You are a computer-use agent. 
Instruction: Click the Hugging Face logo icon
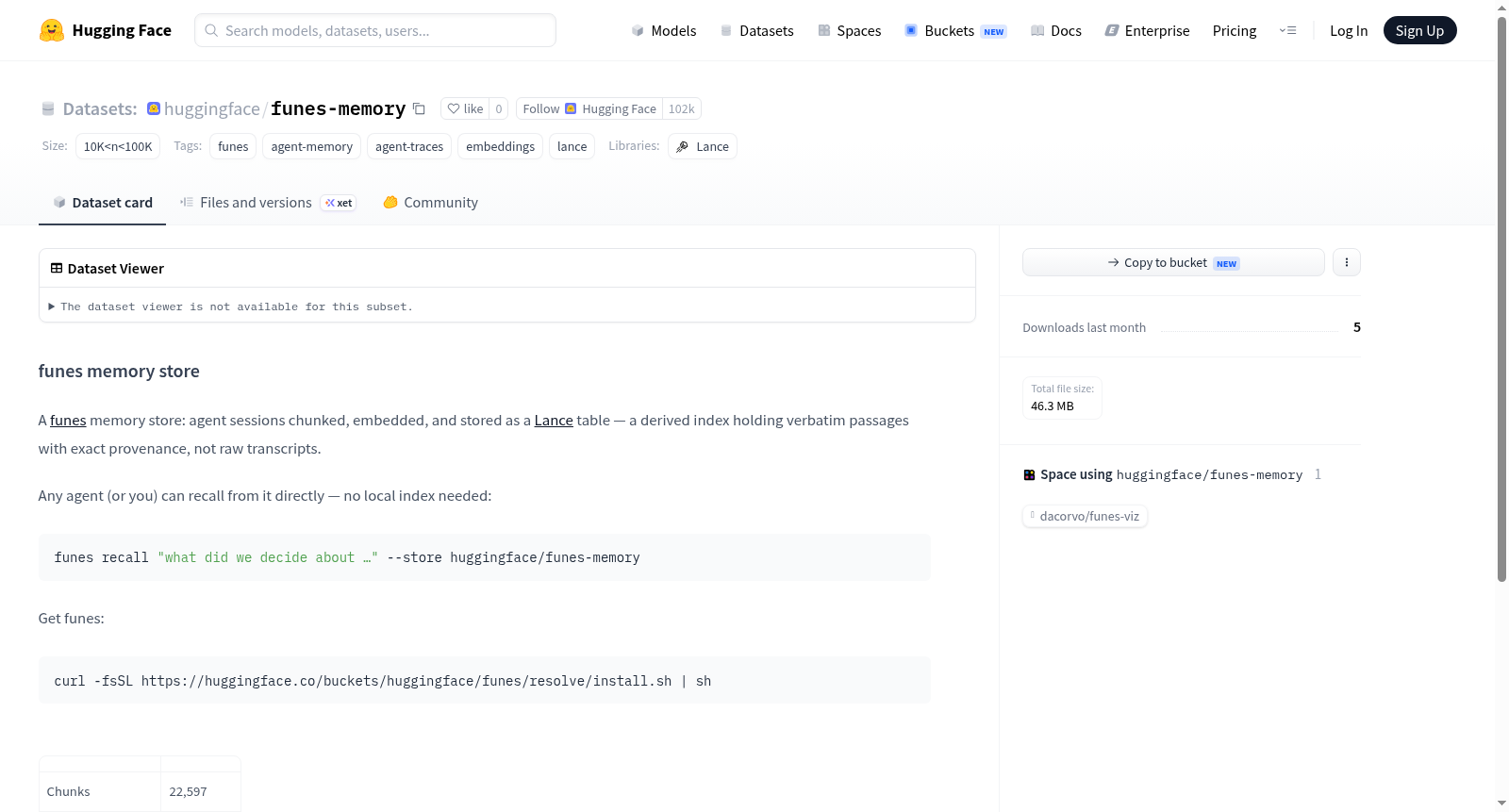coord(52,30)
